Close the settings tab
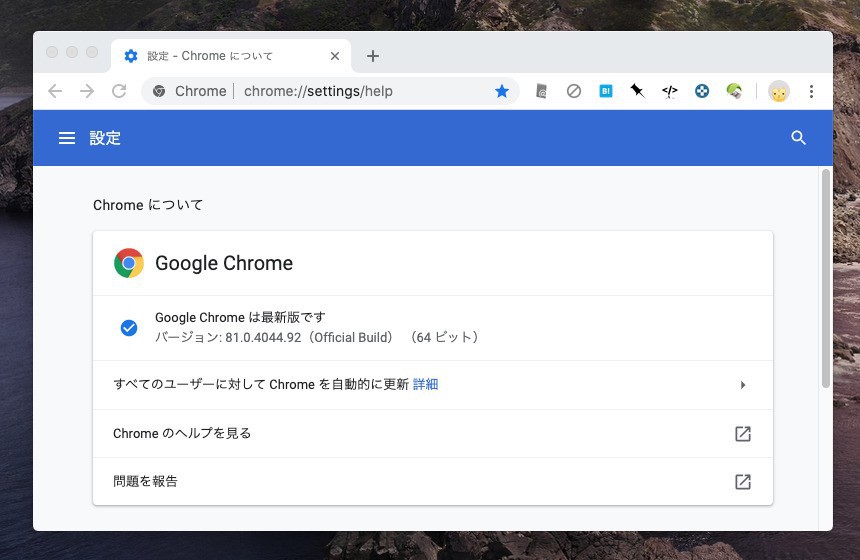860x560 pixels. [x=335, y=56]
